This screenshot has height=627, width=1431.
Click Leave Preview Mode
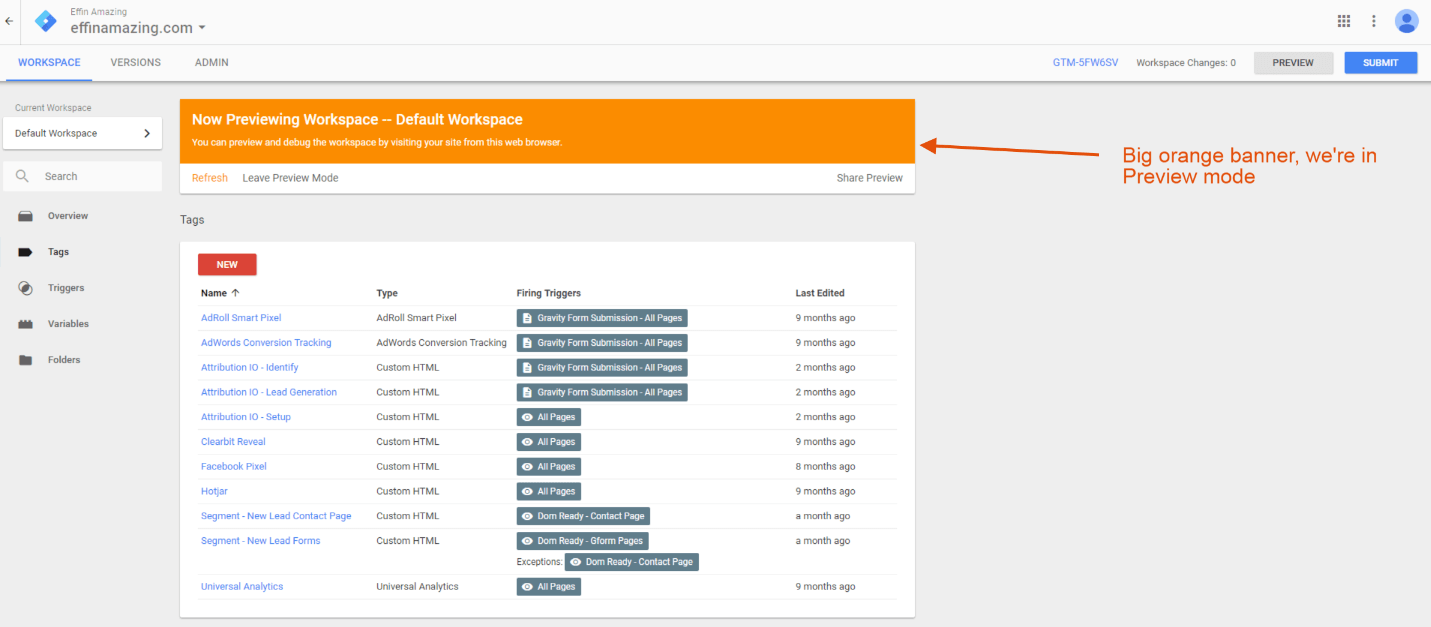[x=290, y=177]
